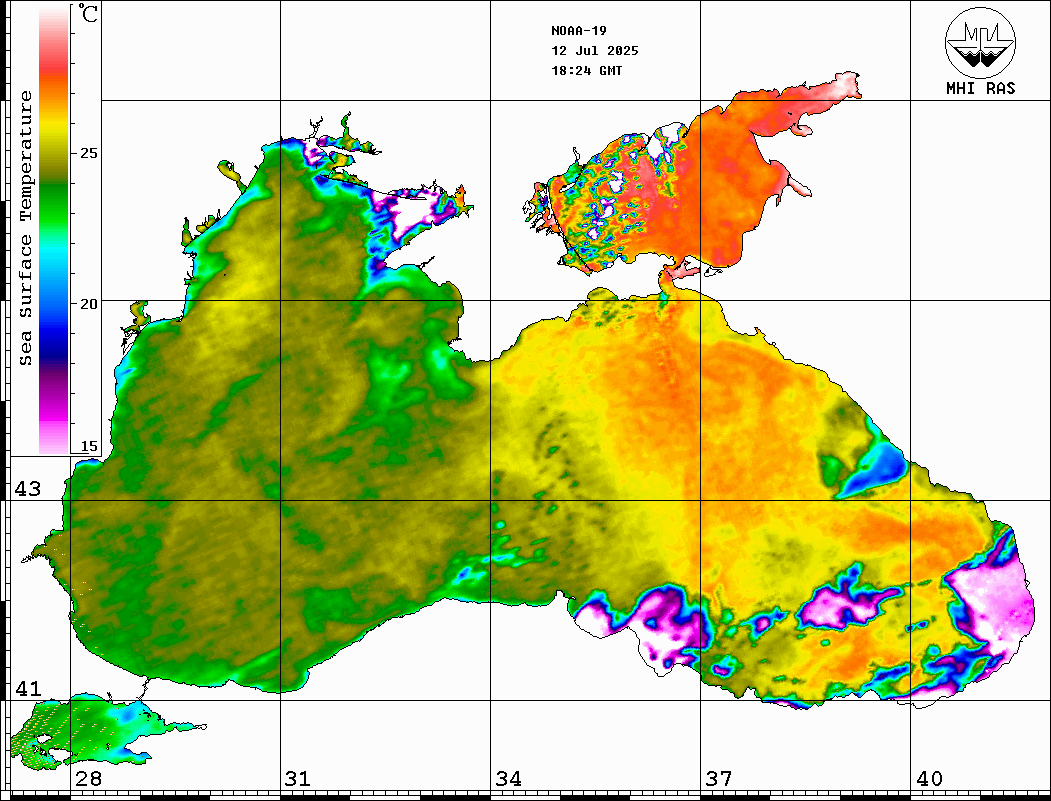Click longitude label 40
1051x801 pixels.
point(929,779)
